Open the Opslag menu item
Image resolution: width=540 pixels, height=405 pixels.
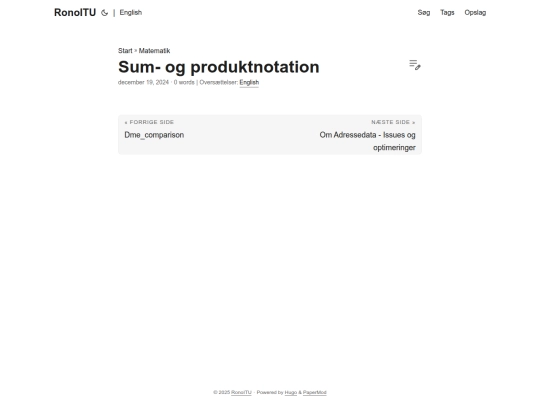(x=475, y=12)
